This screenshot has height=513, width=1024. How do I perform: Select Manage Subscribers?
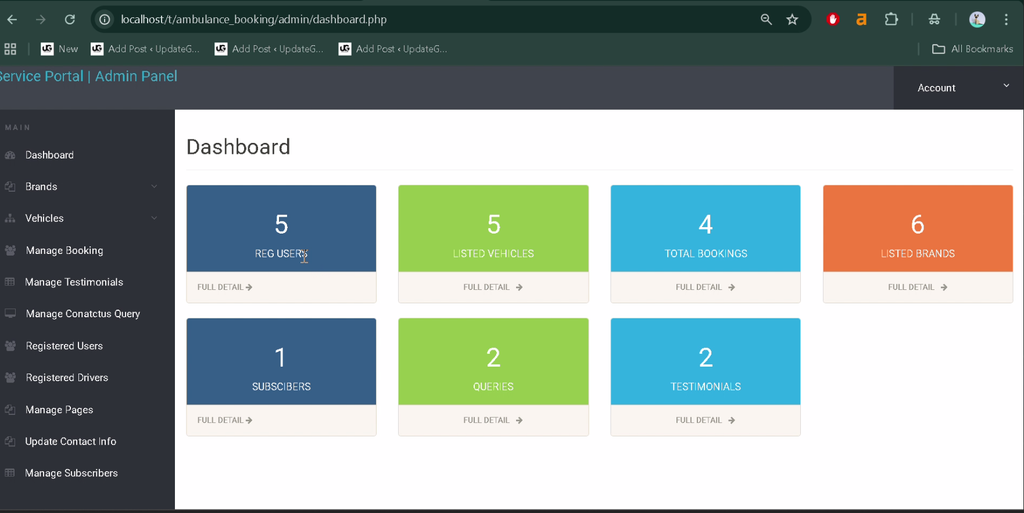[x=71, y=473]
